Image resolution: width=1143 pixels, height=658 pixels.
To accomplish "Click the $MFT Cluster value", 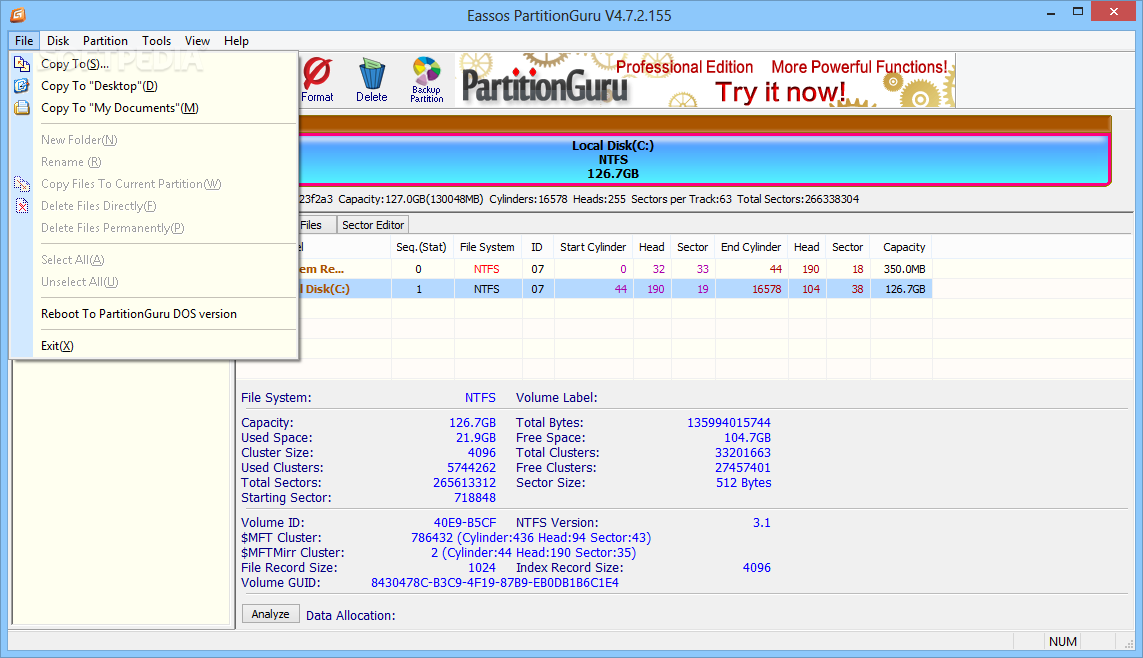I will (531, 538).
